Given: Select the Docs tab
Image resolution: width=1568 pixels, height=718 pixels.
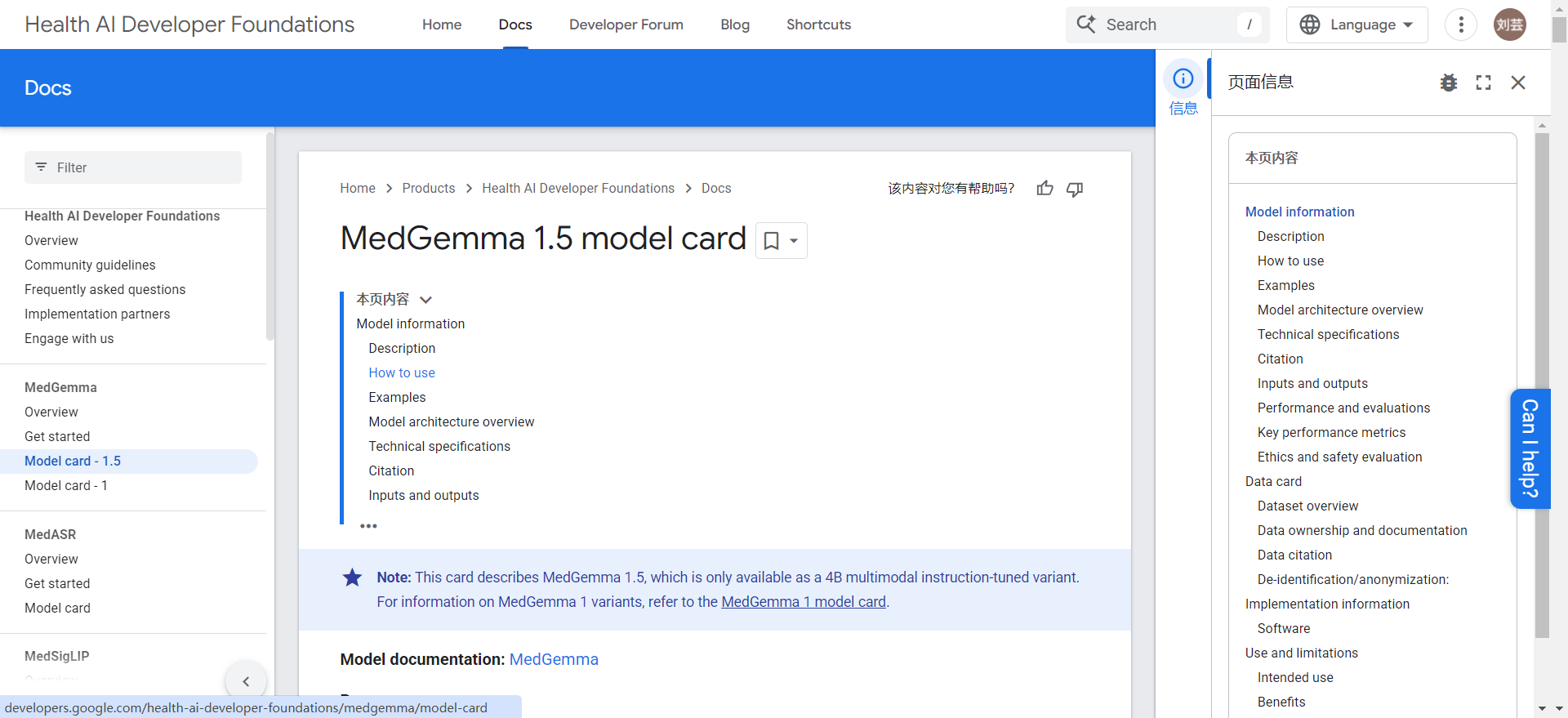Looking at the screenshot, I should 515,25.
